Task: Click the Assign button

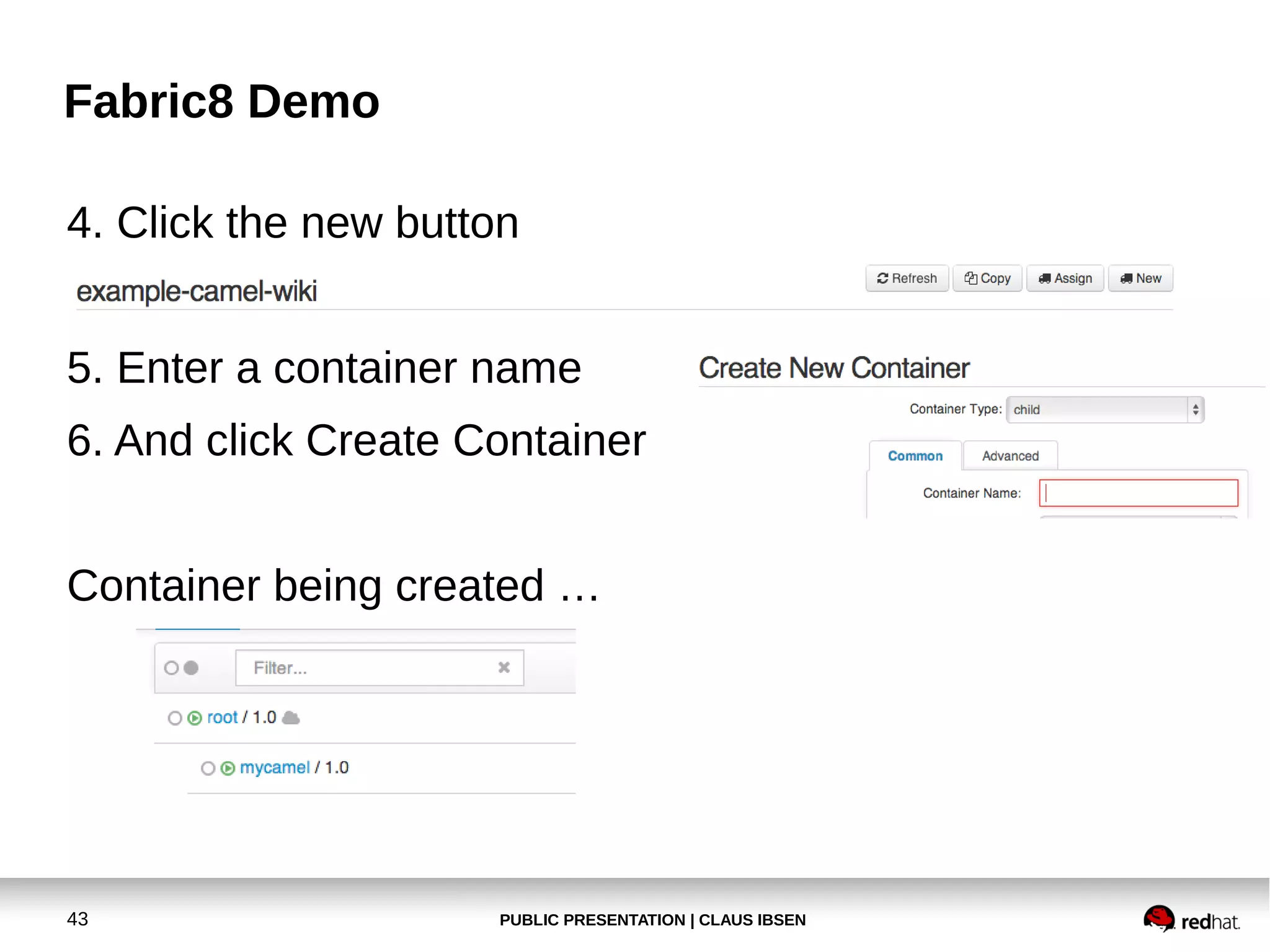Action: pos(1065,278)
